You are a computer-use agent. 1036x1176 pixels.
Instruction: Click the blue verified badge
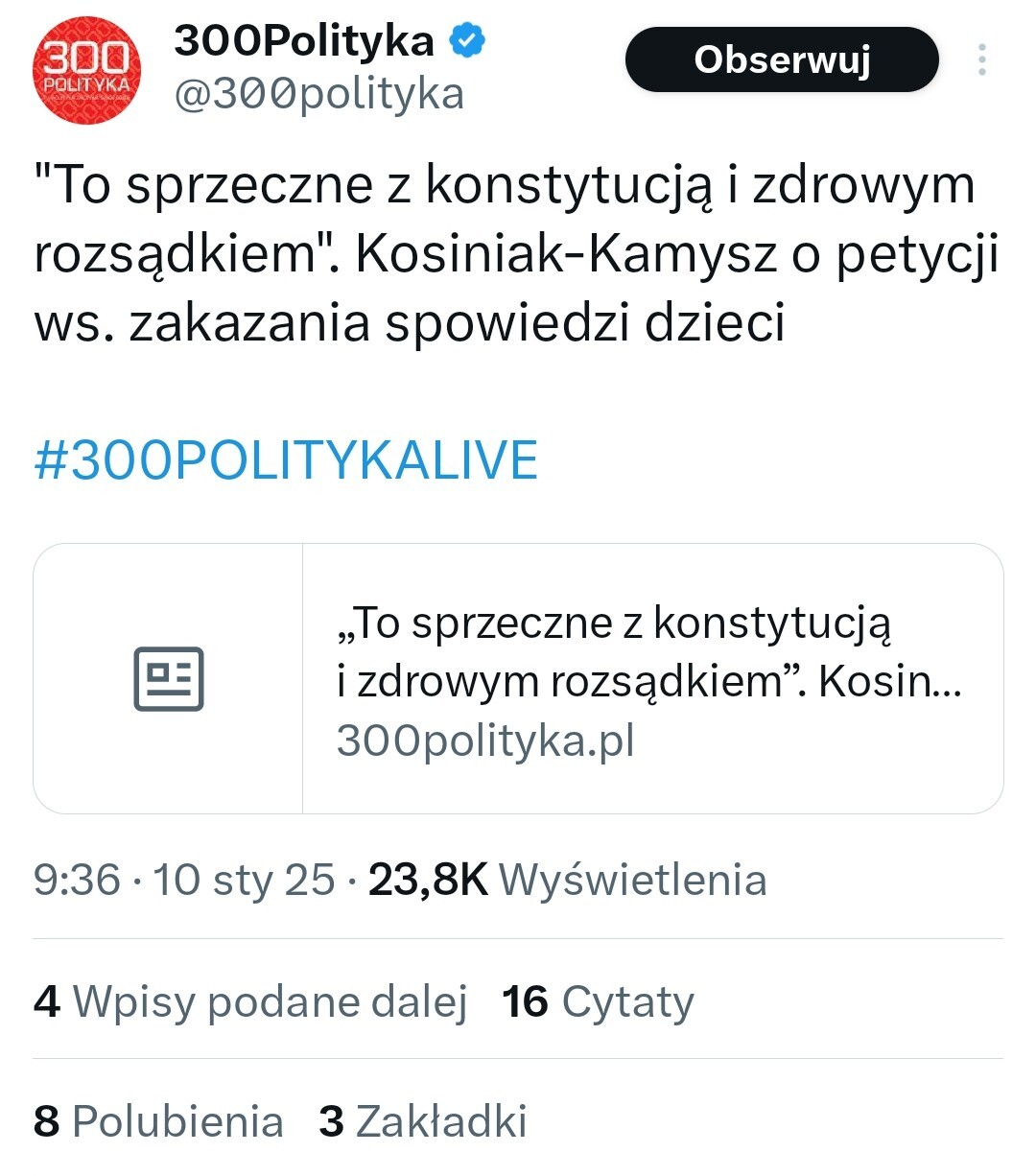click(468, 41)
